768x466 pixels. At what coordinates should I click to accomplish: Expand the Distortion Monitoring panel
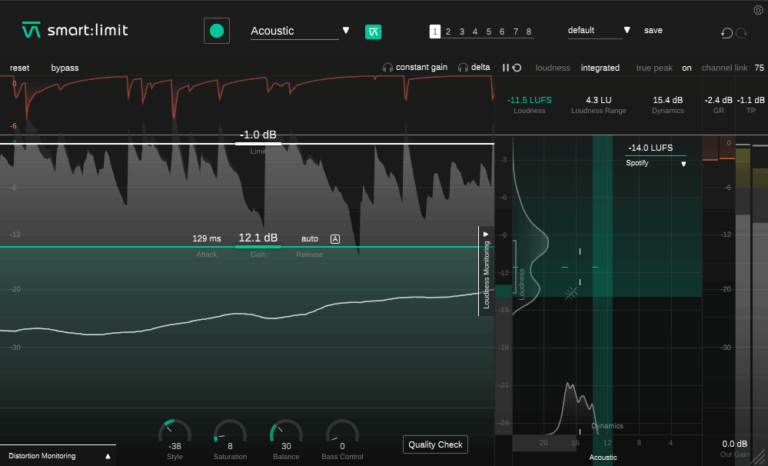pos(108,456)
